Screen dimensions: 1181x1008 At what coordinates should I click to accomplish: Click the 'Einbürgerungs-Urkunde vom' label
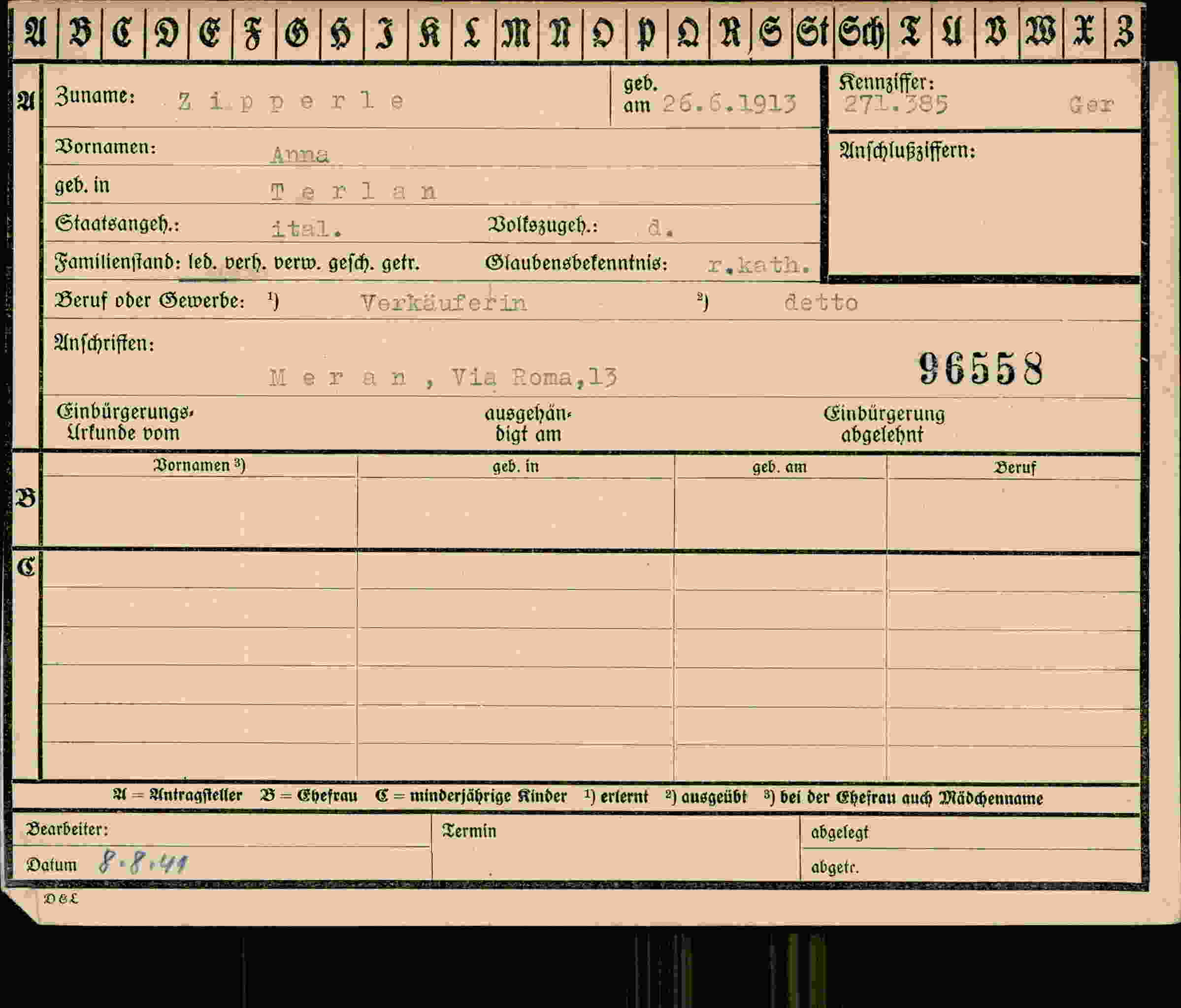(x=126, y=422)
